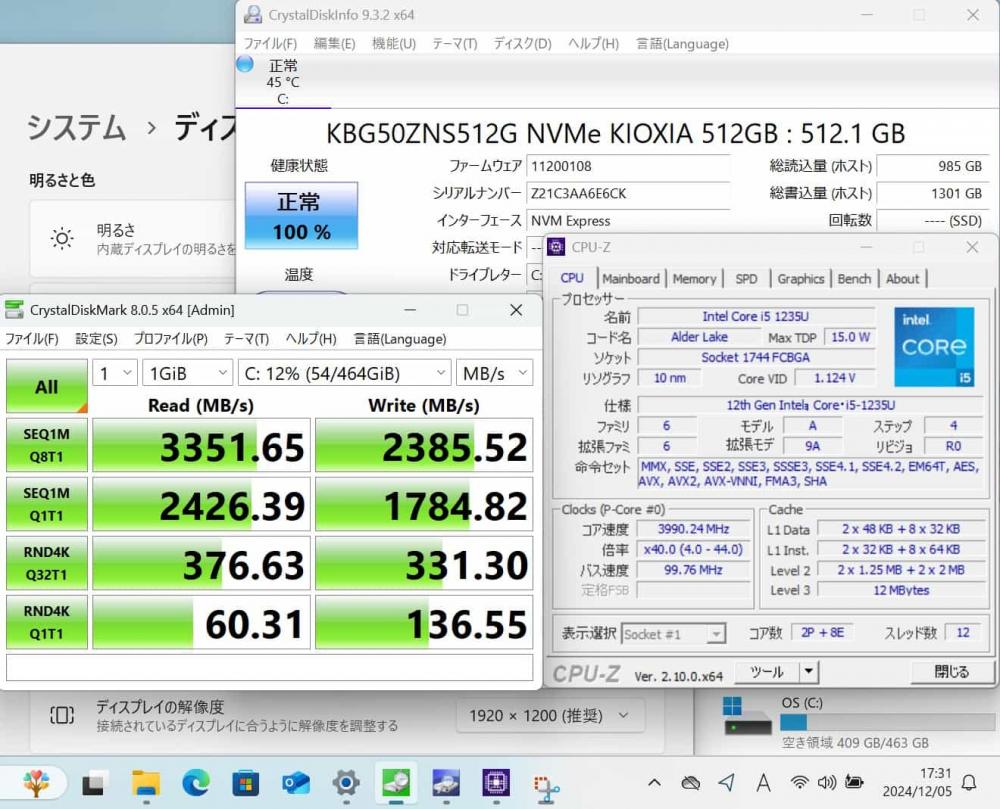The image size is (1000, 809).
Task: Open Windows Start widgets icon in taskbar
Action: click(x=36, y=782)
